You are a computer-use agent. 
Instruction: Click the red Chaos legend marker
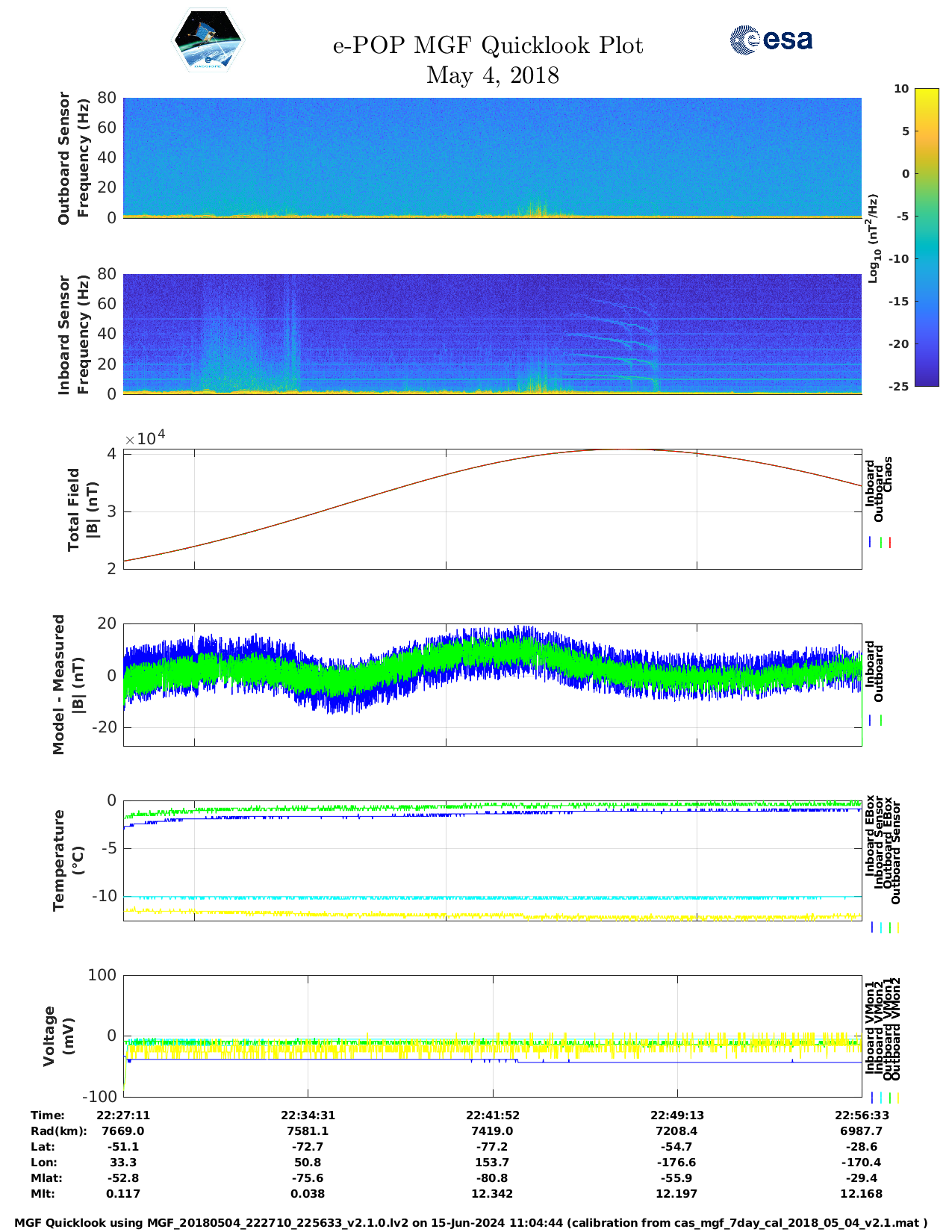tap(890, 543)
